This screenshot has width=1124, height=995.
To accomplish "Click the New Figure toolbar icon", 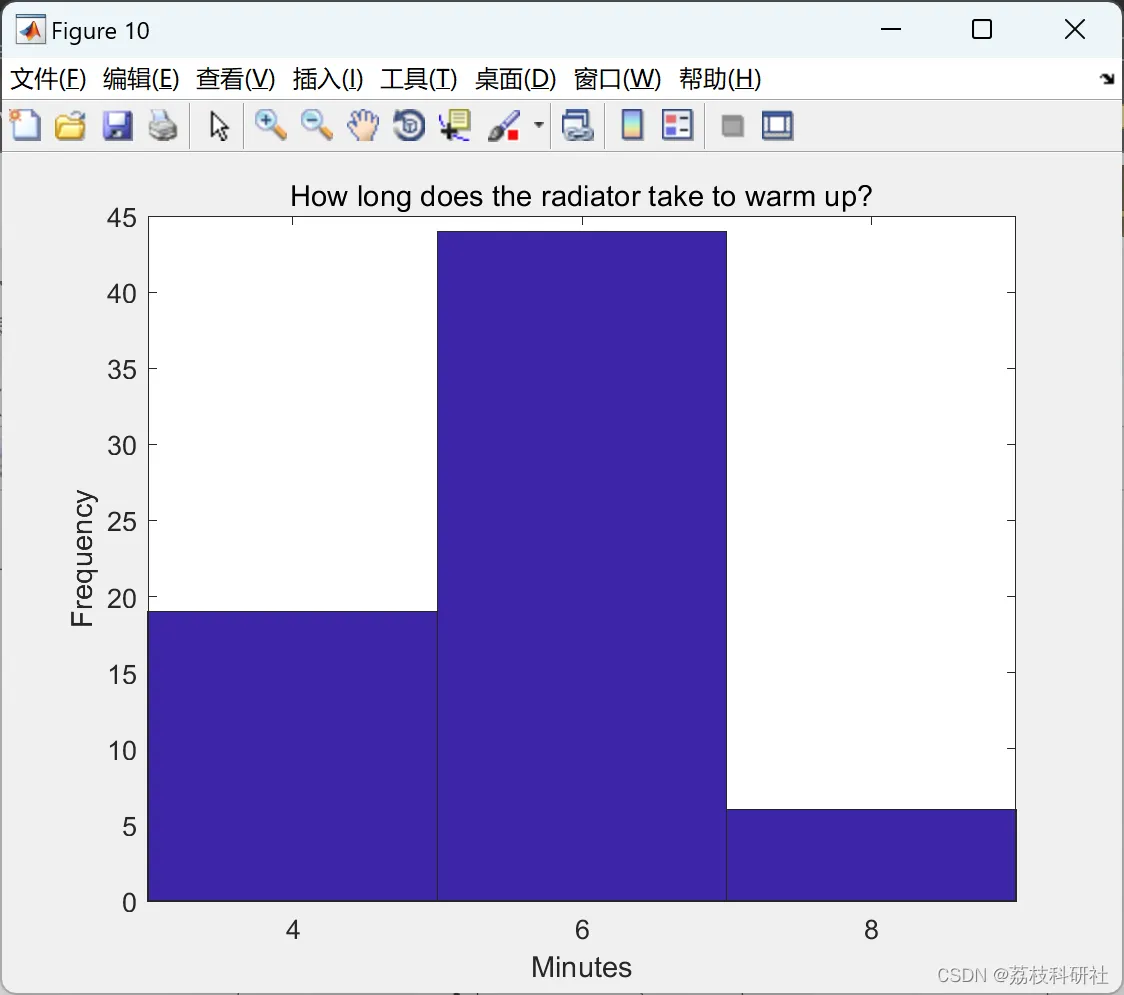I will pos(25,125).
